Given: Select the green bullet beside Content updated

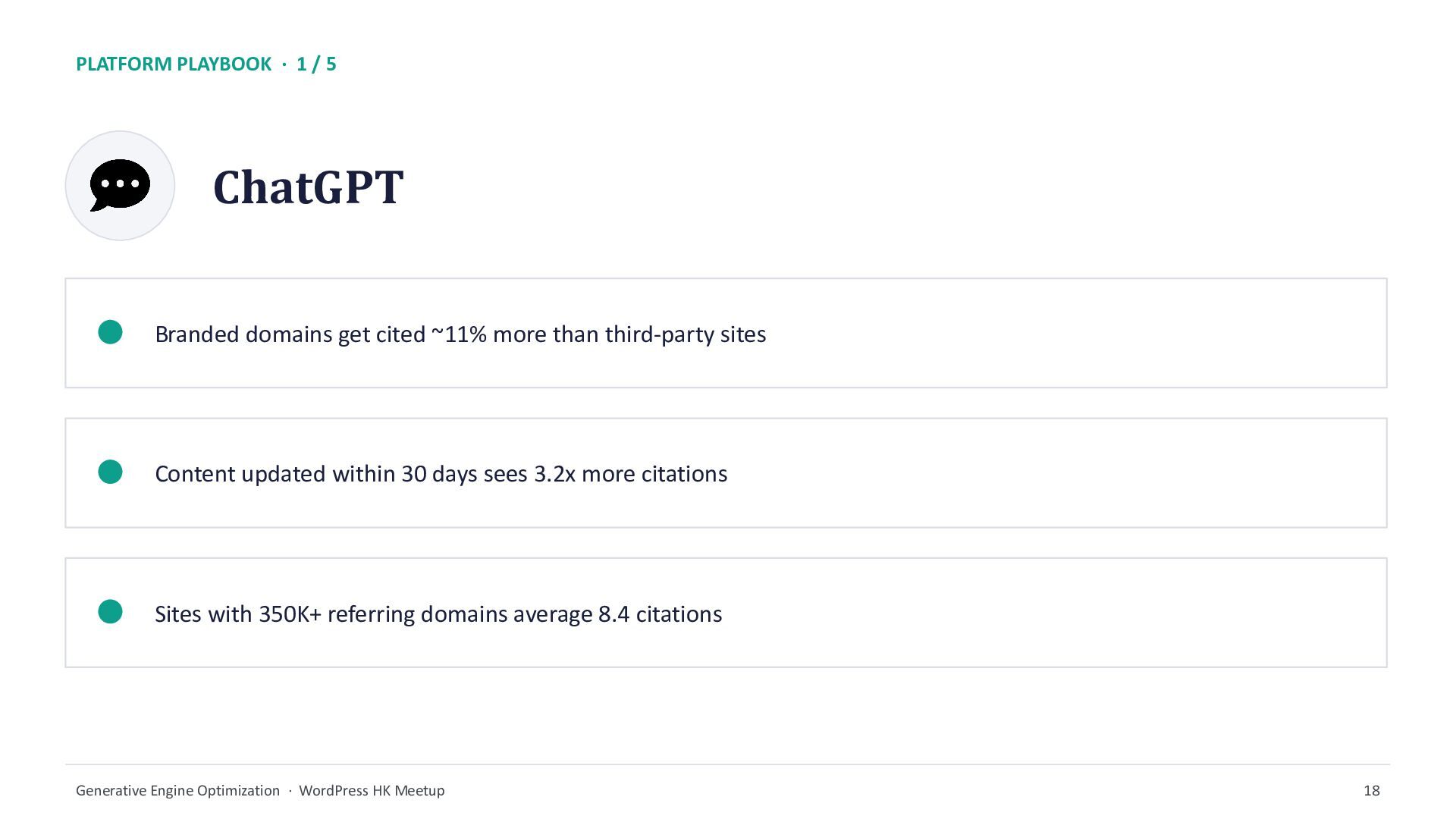Looking at the screenshot, I should point(111,472).
